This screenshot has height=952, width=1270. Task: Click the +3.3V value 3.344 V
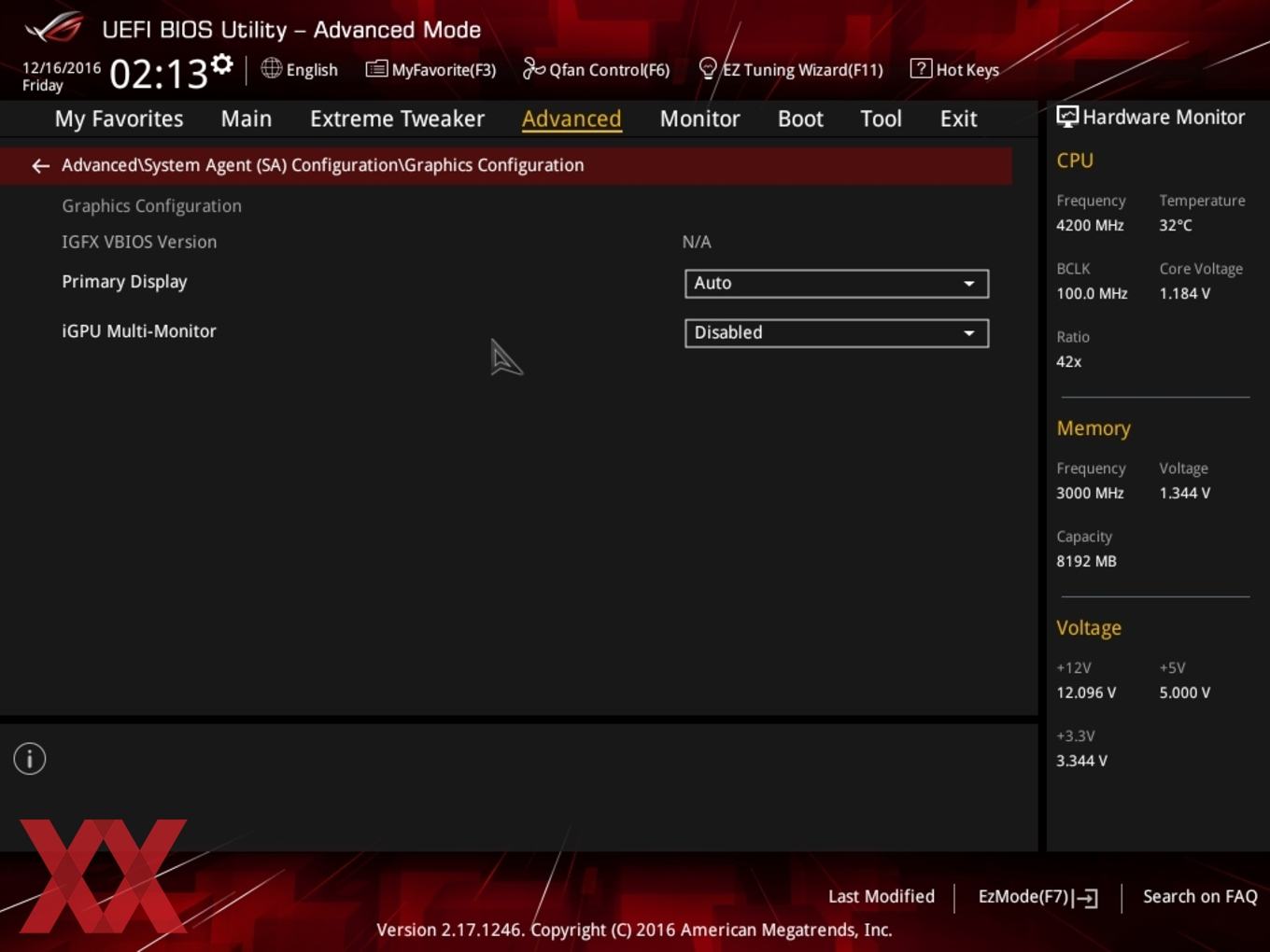1081,761
